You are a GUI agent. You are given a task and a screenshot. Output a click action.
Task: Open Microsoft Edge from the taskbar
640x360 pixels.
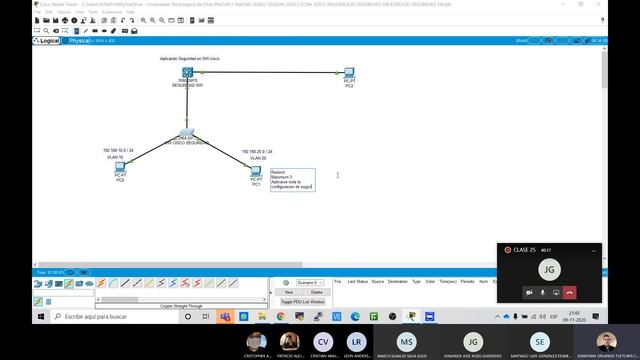[x=355, y=316]
